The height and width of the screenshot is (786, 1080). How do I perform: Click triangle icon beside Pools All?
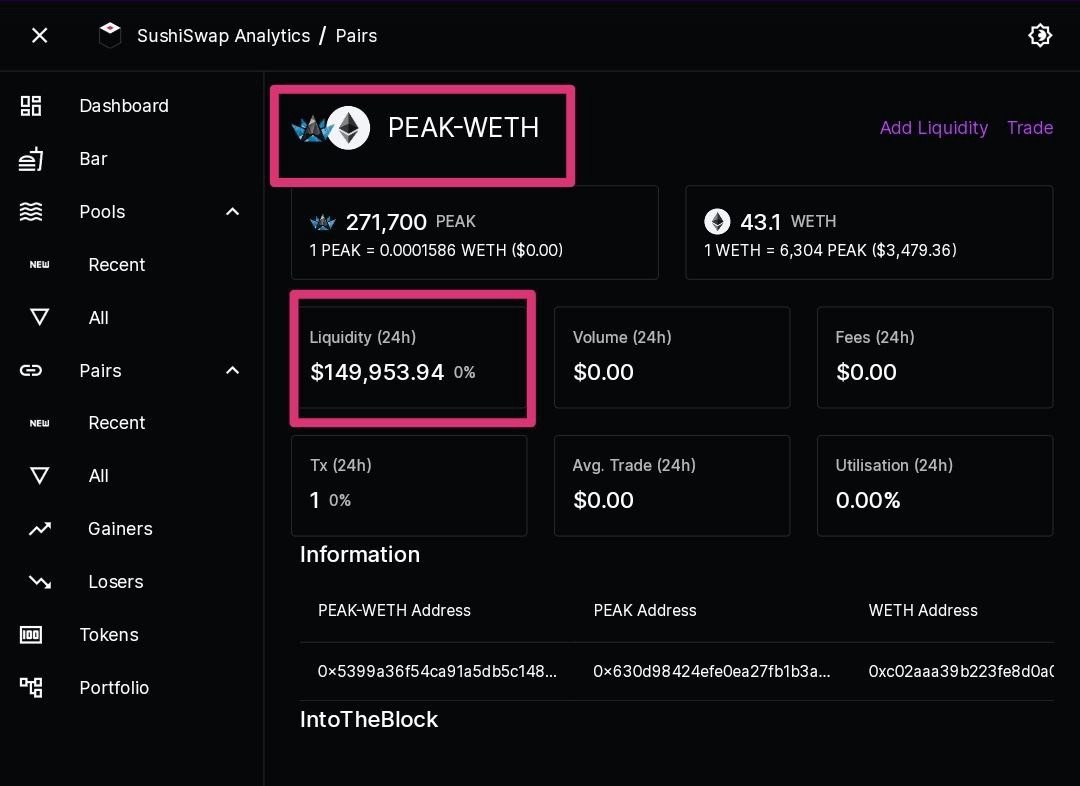click(x=39, y=317)
